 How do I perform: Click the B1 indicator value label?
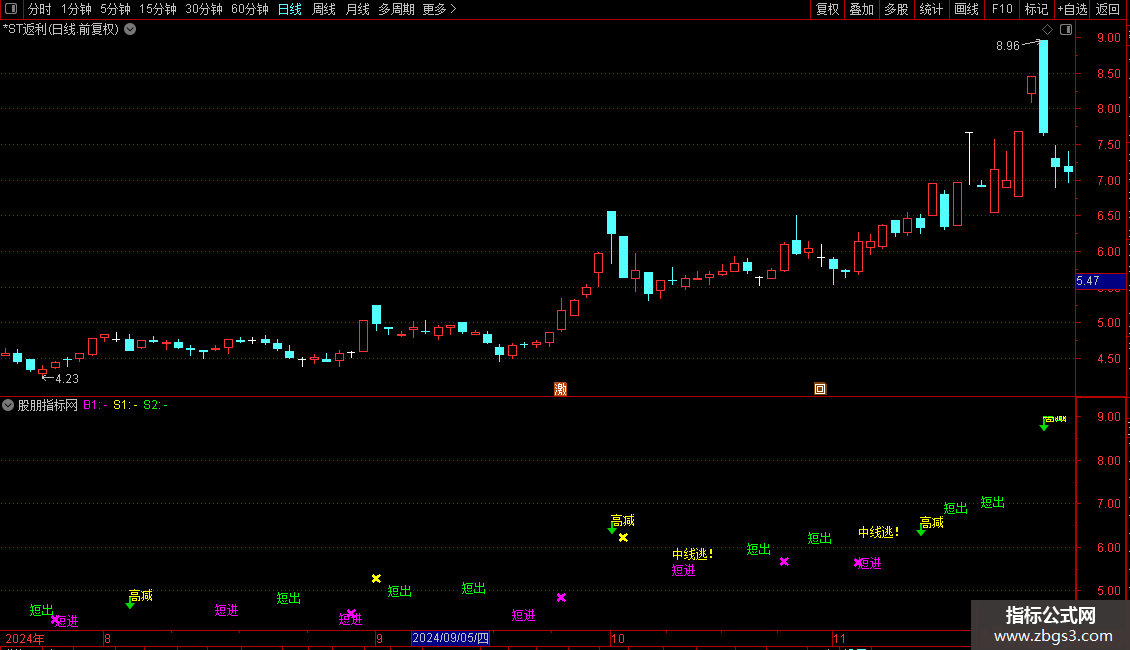95,405
